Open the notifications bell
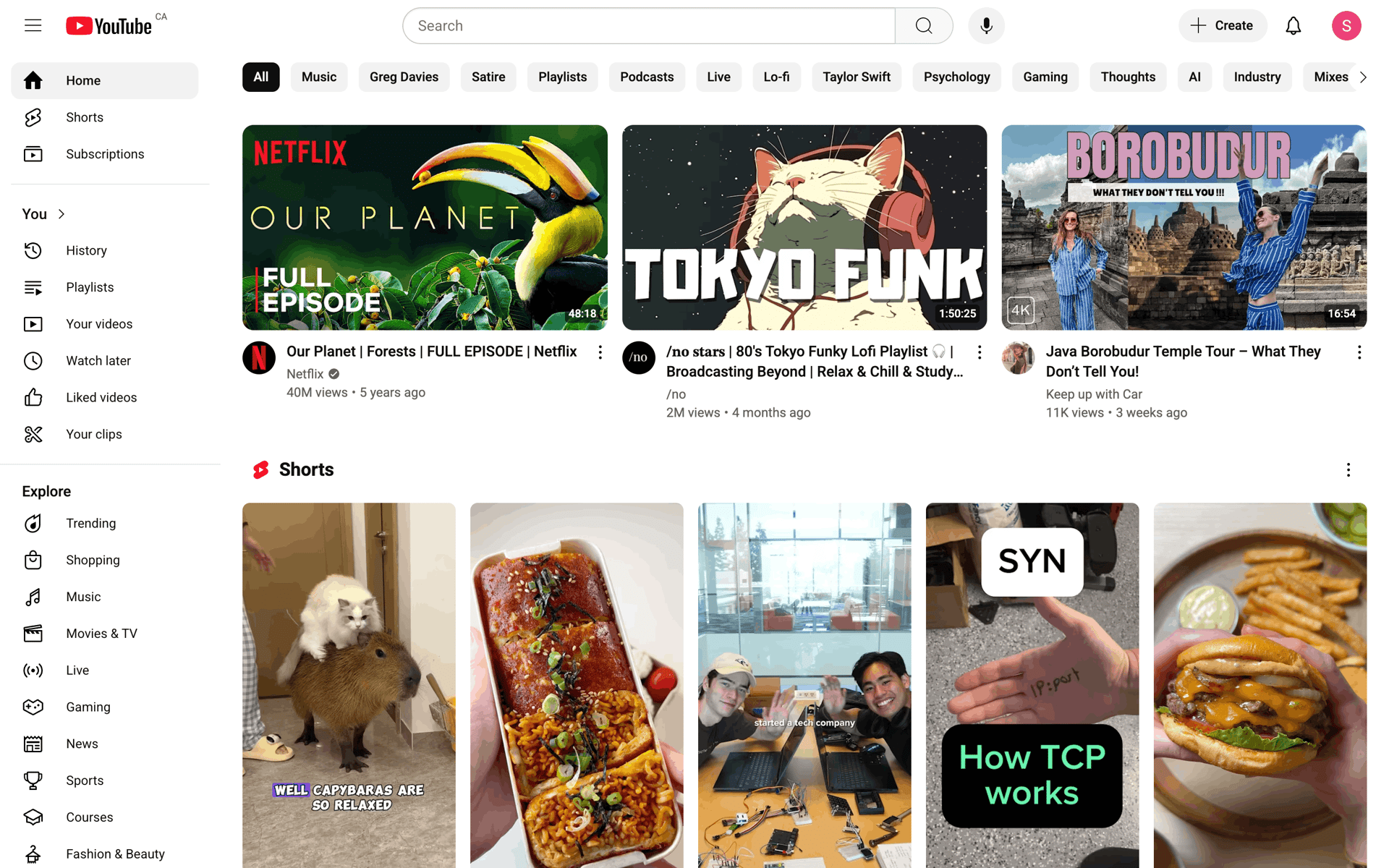This screenshot has width=1389, height=868. point(1293,26)
